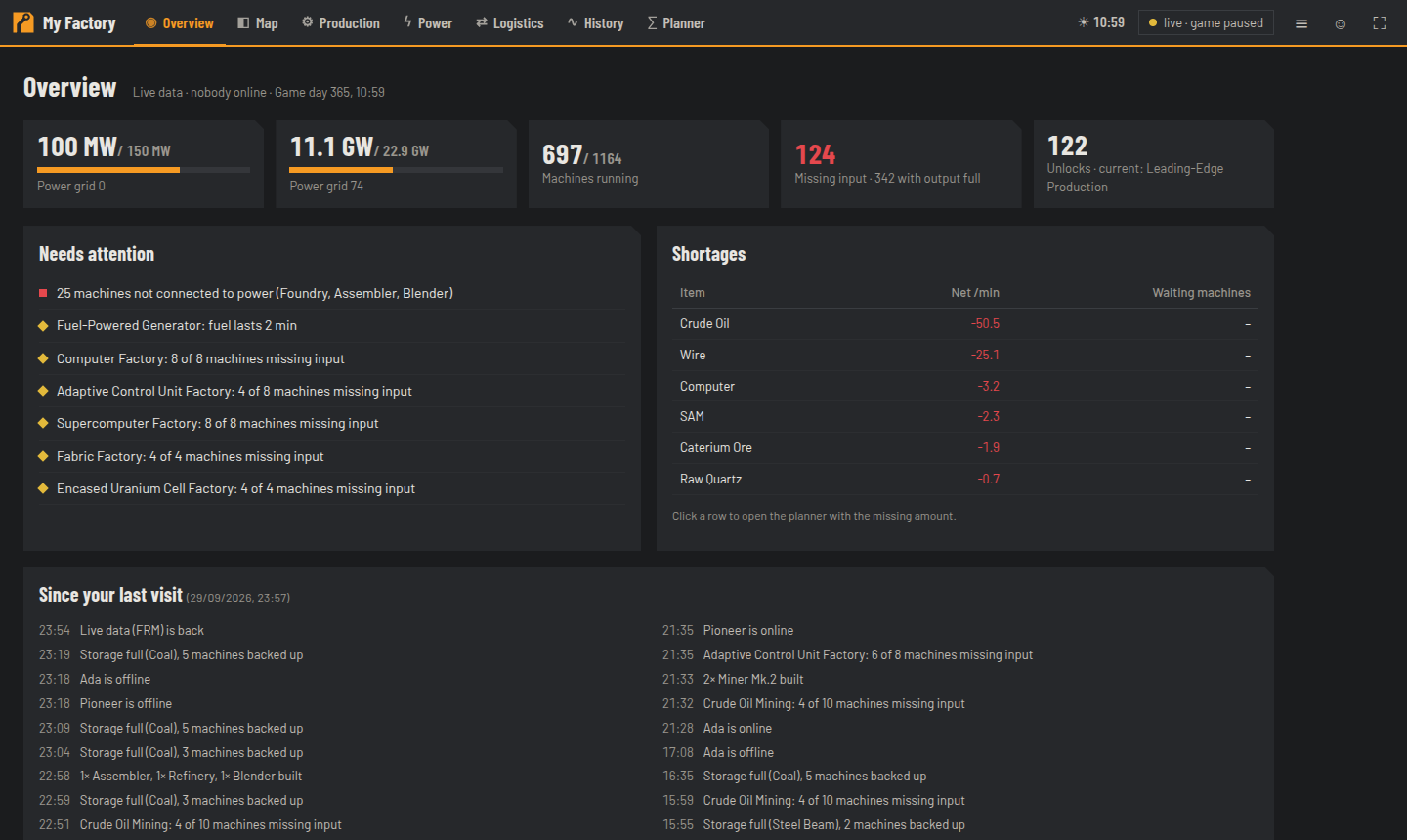Open 25 machines not connected alert
The image size is (1407, 840).
tap(332, 293)
